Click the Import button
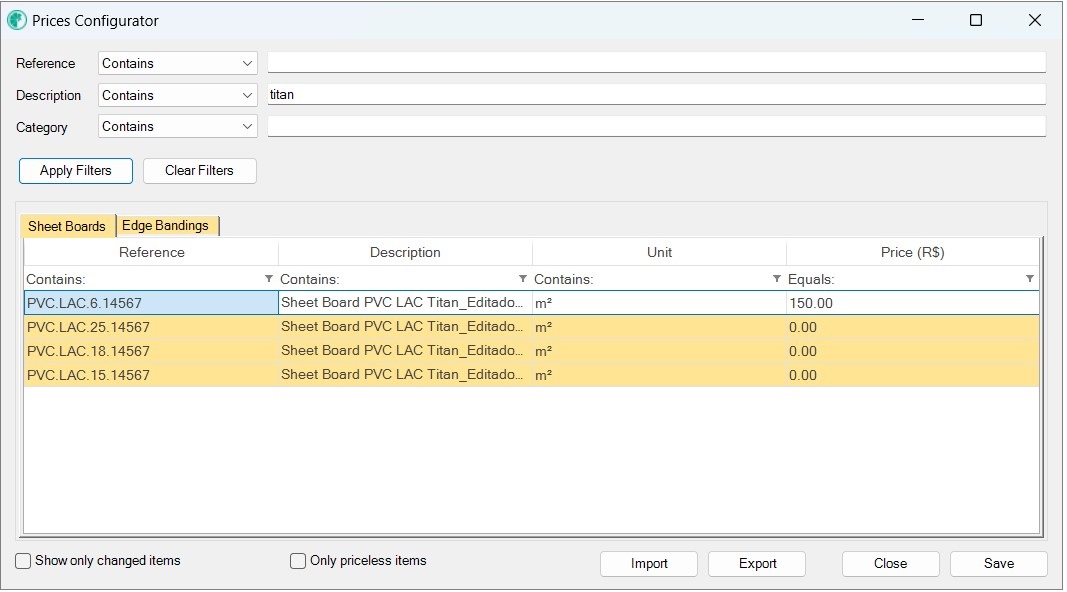Screen dimensions: 1067x592 [x=649, y=563]
